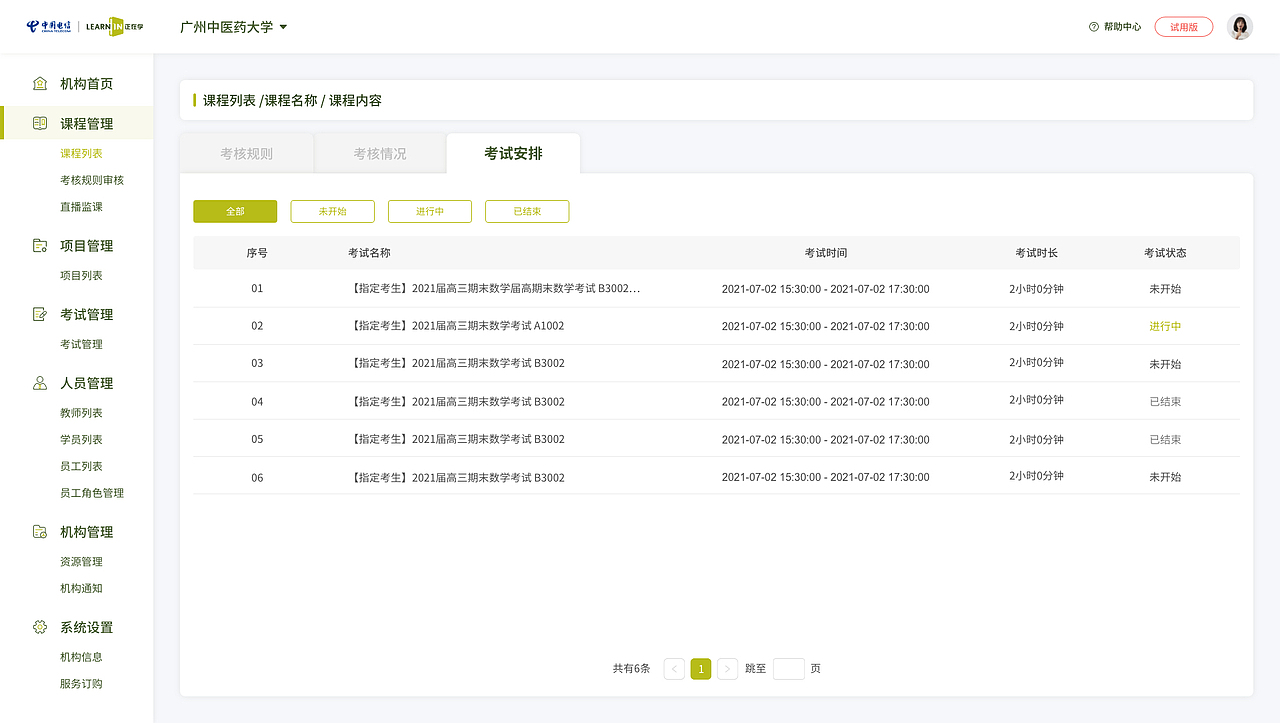Open 项目列表 in sidebar
Viewport: 1280px width, 723px height.
[x=81, y=275]
